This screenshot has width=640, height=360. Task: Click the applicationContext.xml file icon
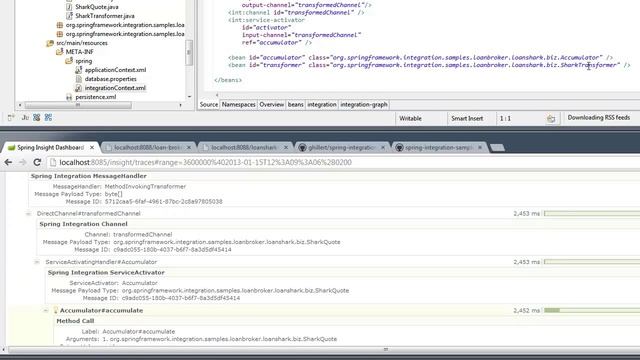78,70
